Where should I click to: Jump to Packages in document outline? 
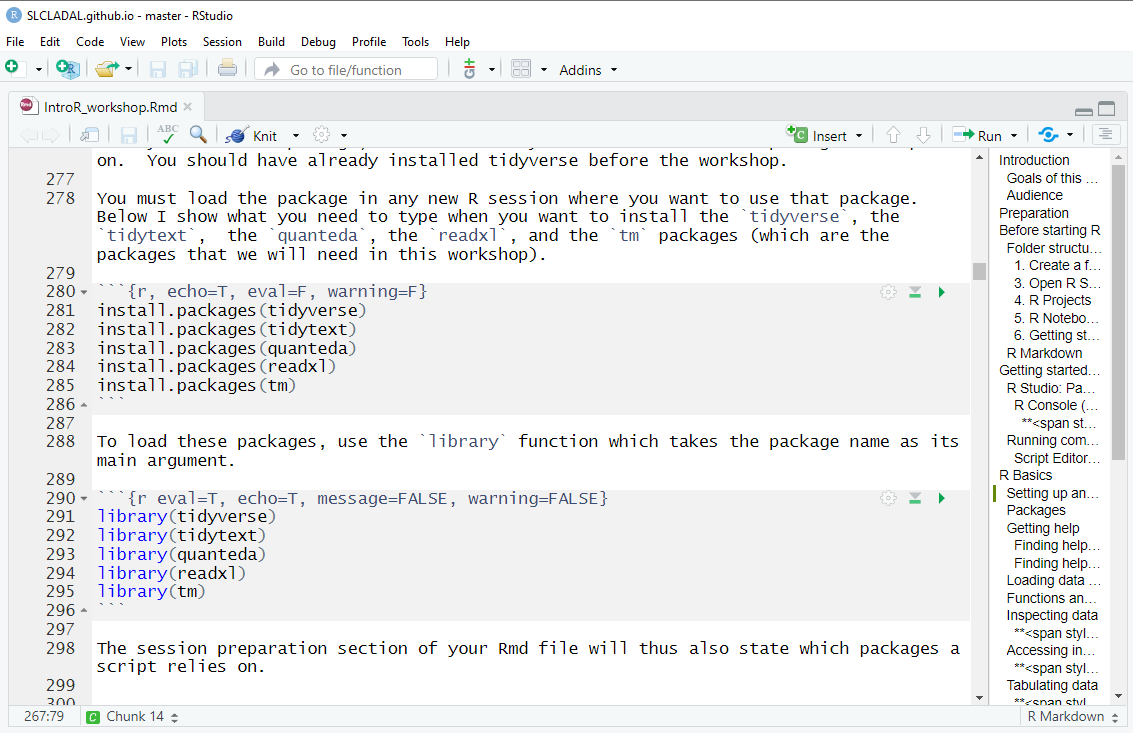pos(1036,510)
